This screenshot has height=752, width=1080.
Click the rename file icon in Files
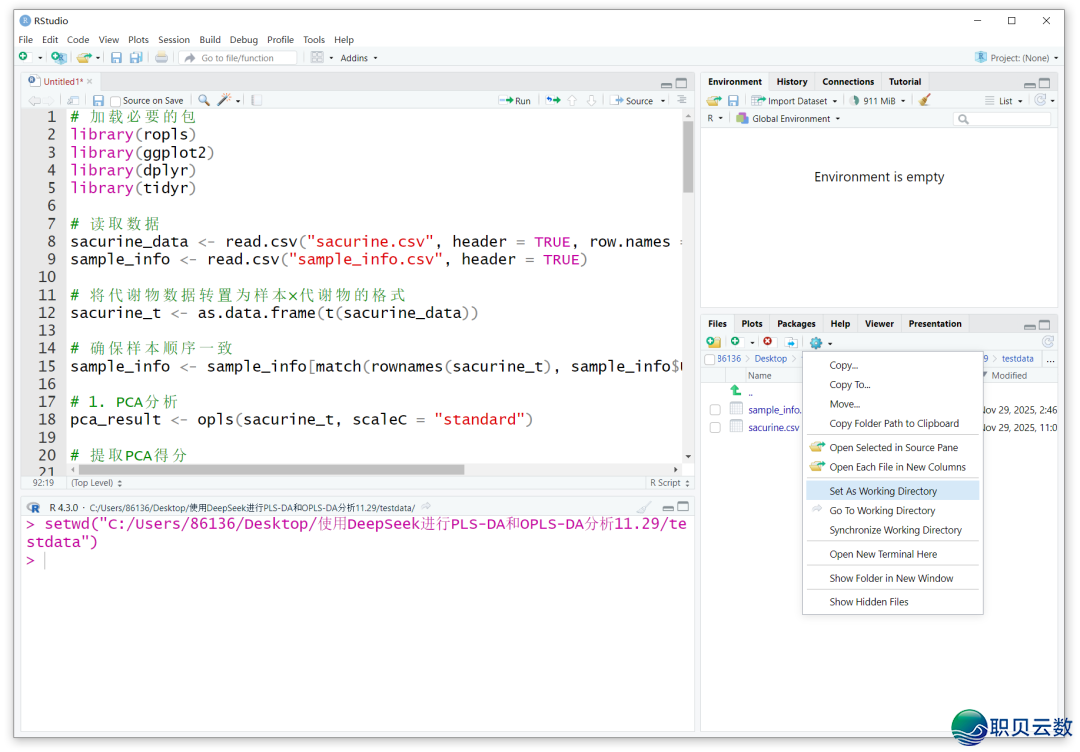pos(790,343)
